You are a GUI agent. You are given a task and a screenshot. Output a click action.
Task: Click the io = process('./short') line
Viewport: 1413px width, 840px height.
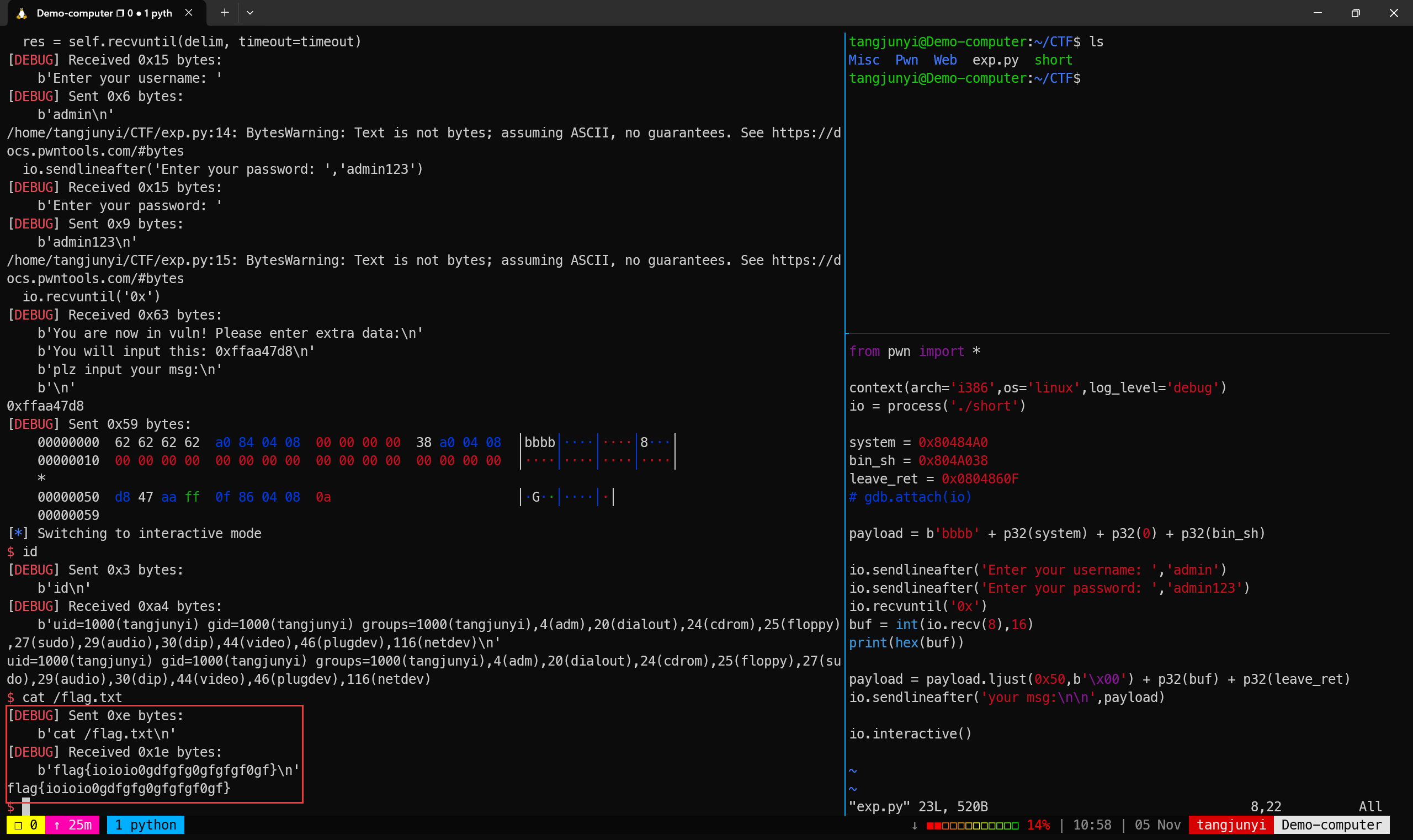(937, 406)
